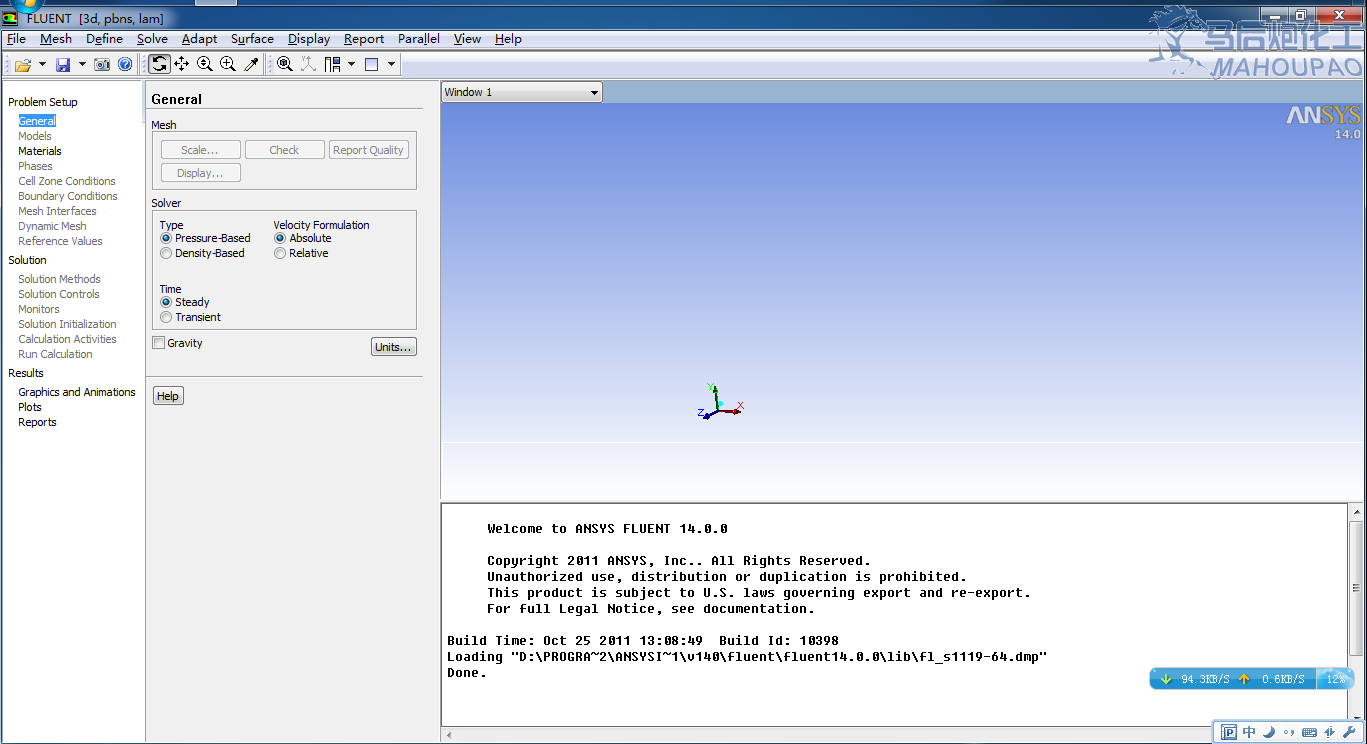Click the Display... mesh button

click(x=201, y=173)
